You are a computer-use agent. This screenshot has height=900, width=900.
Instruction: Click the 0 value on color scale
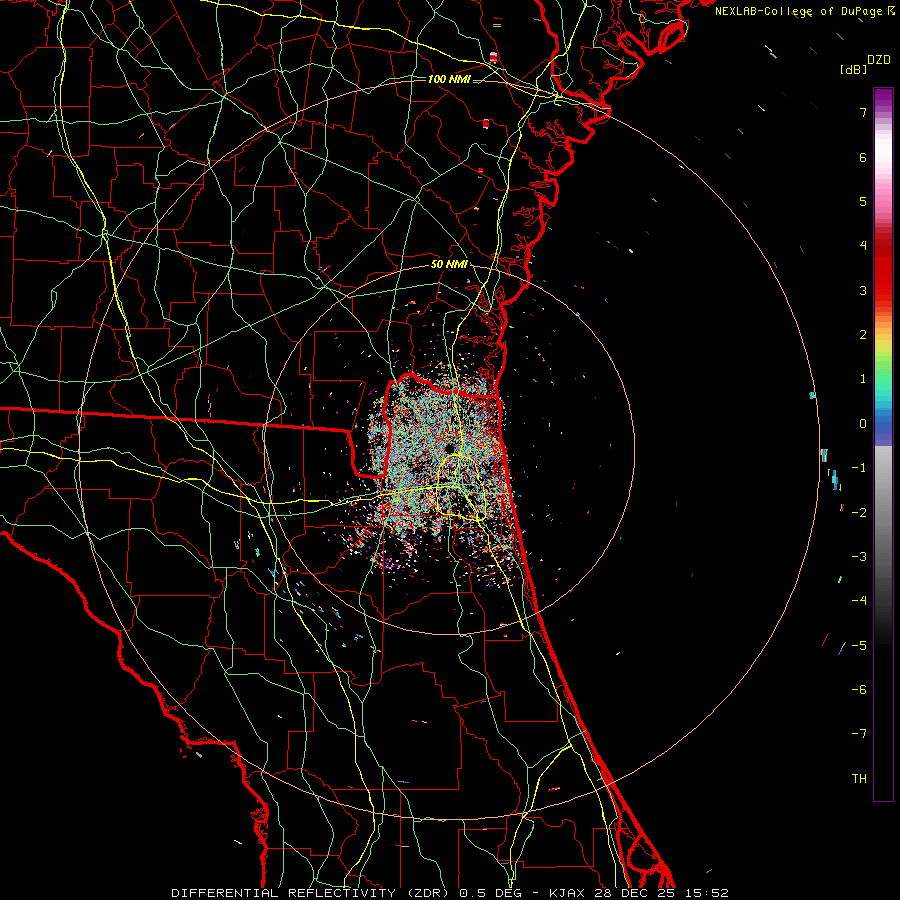pyautogui.click(x=863, y=424)
